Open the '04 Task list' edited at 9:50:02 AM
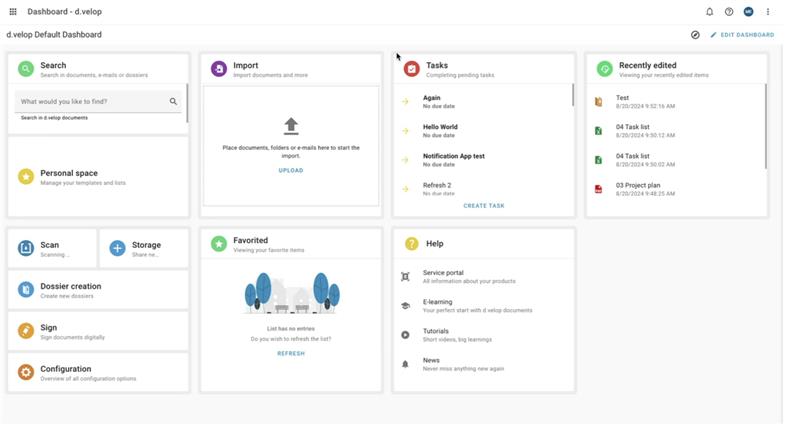This screenshot has width=800, height=435. pos(677,160)
